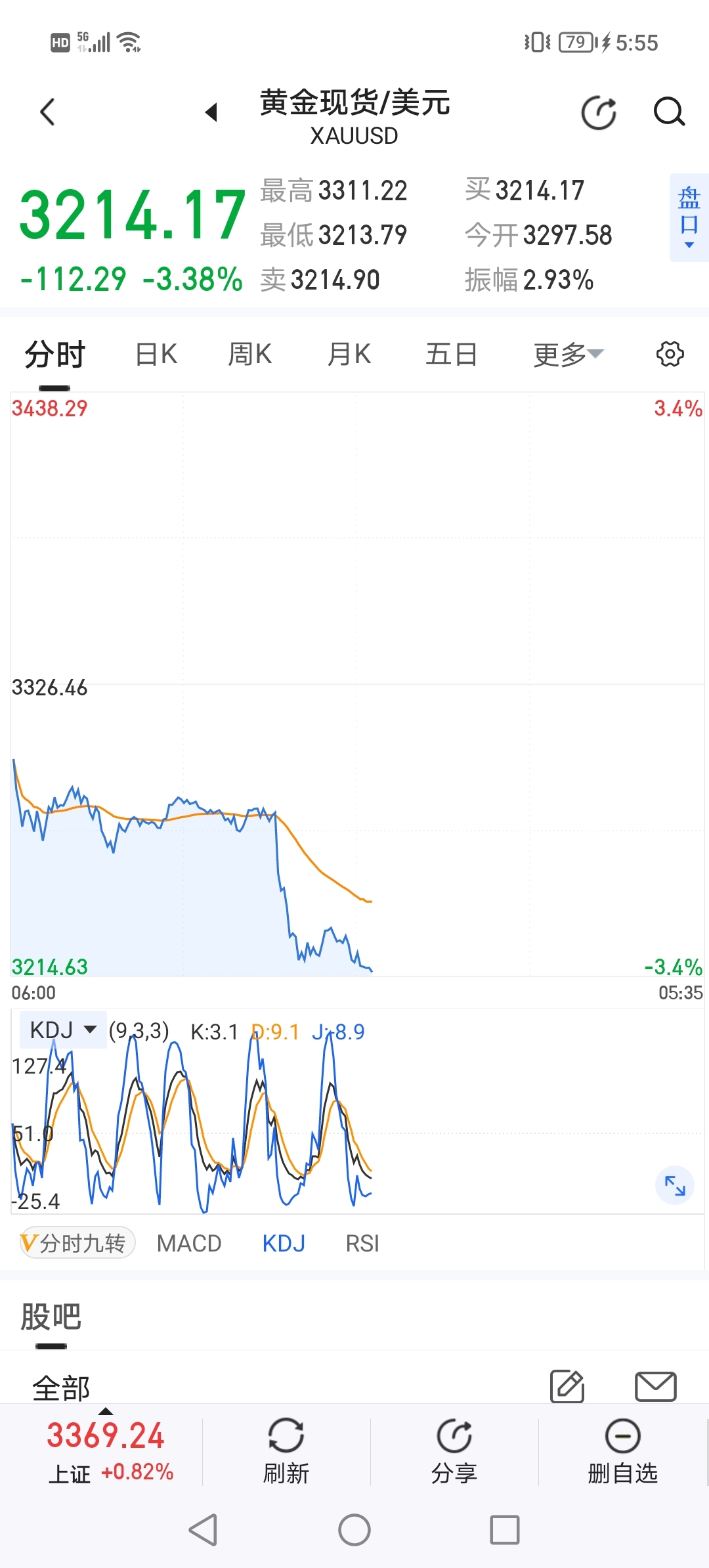Expand indicator chart to fullscreen

[x=675, y=1185]
